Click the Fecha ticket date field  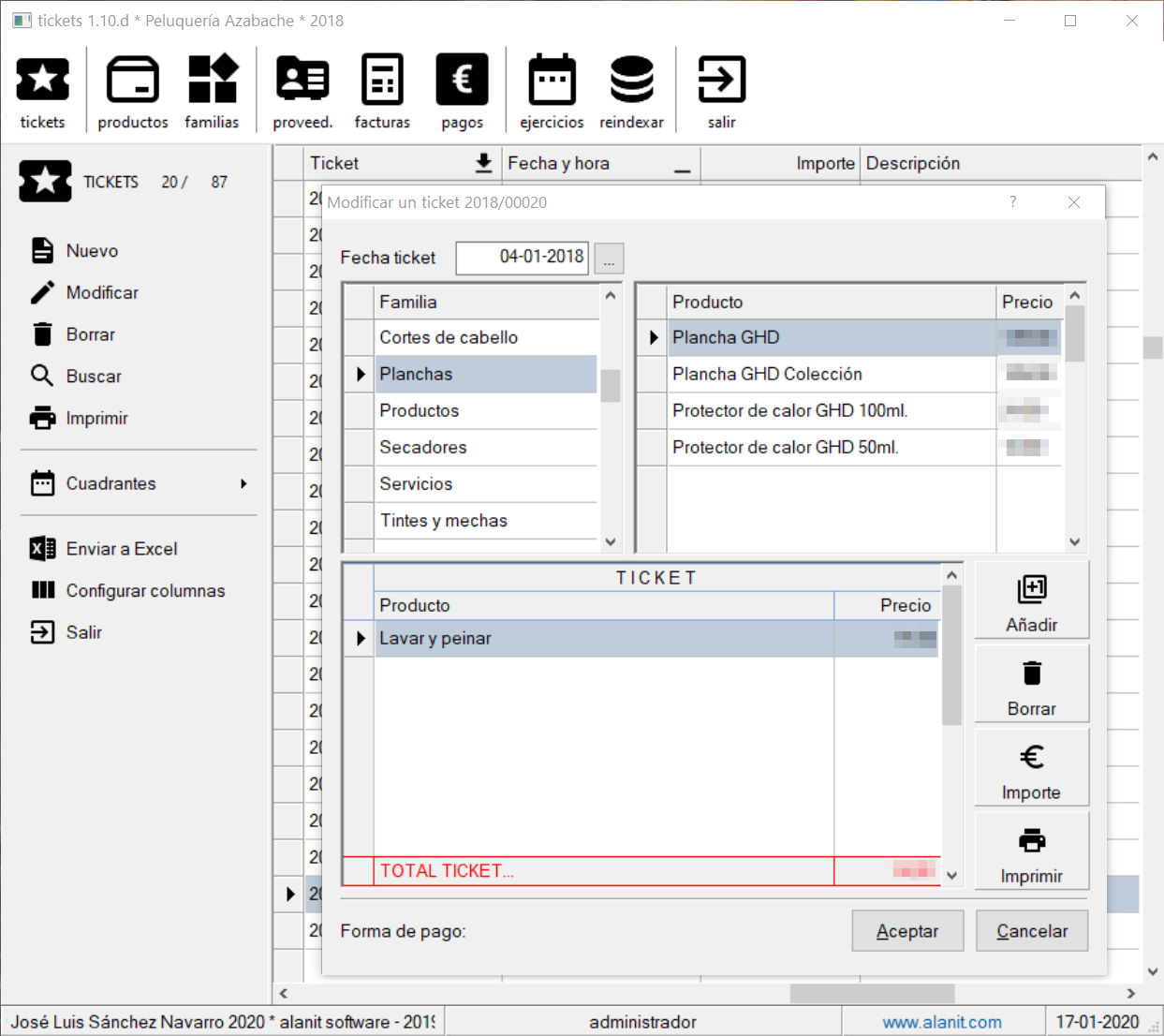point(522,258)
